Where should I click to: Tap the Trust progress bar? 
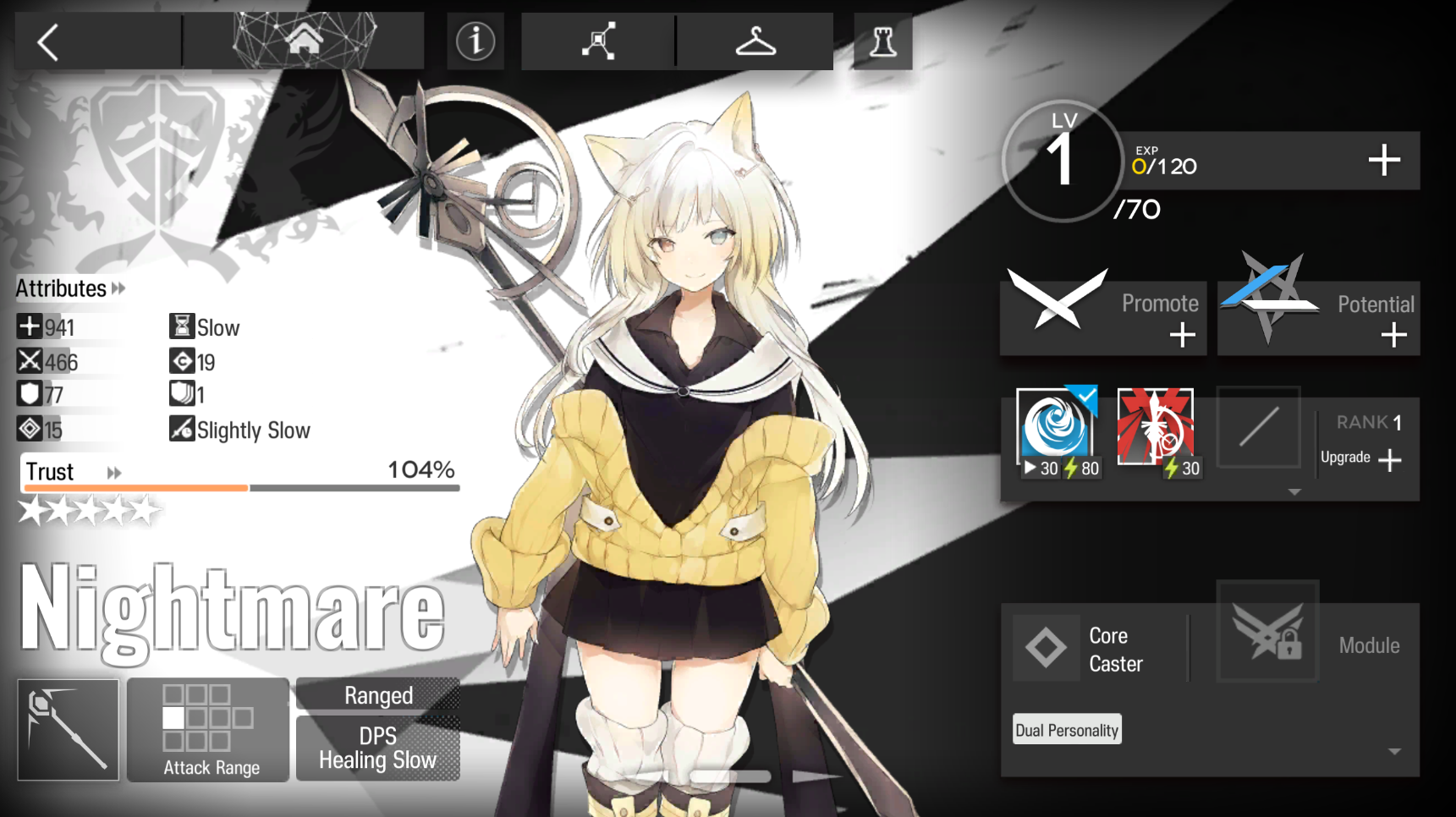coord(241,488)
